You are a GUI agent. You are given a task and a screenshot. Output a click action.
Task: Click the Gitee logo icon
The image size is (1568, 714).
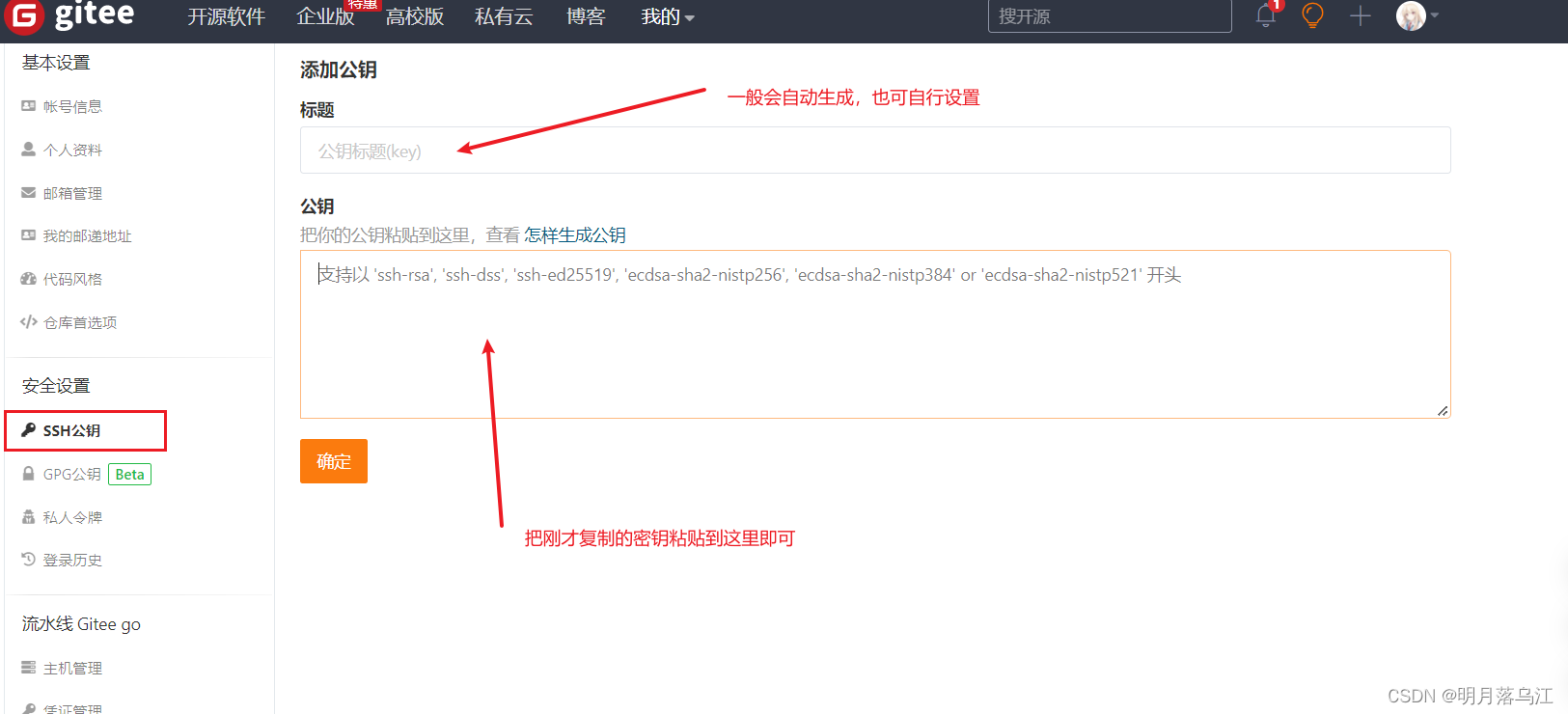pos(23,16)
